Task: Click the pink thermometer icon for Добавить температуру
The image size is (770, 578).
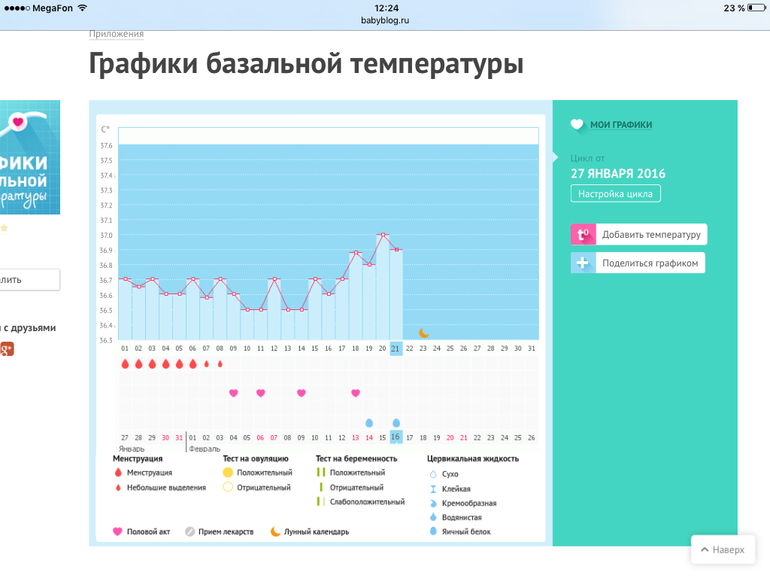Action: click(583, 235)
